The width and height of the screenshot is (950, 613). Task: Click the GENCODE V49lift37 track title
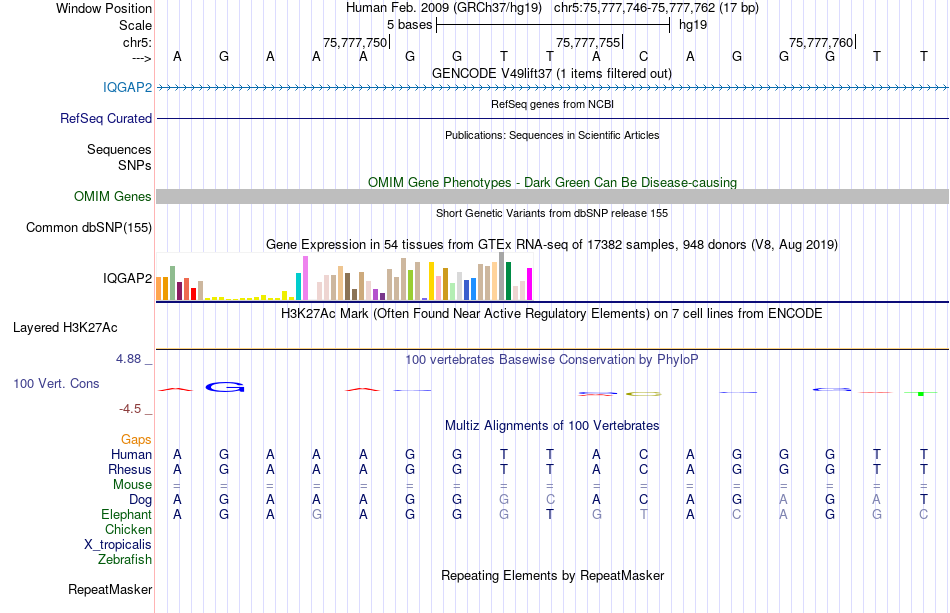coord(552,73)
